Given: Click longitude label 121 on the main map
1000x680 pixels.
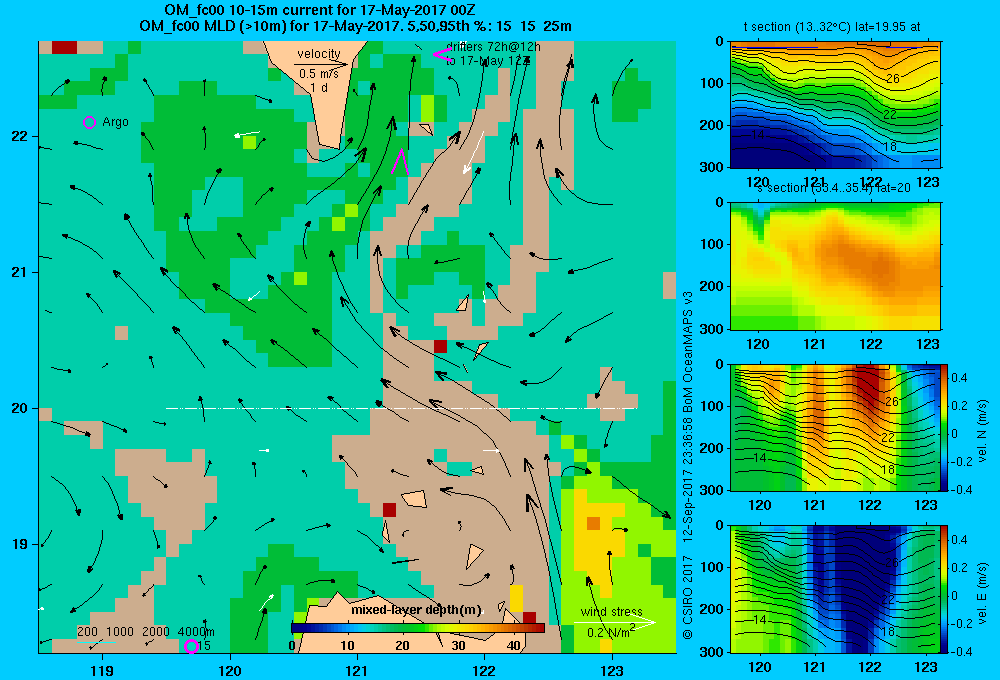Looking at the screenshot, I should tap(357, 670).
